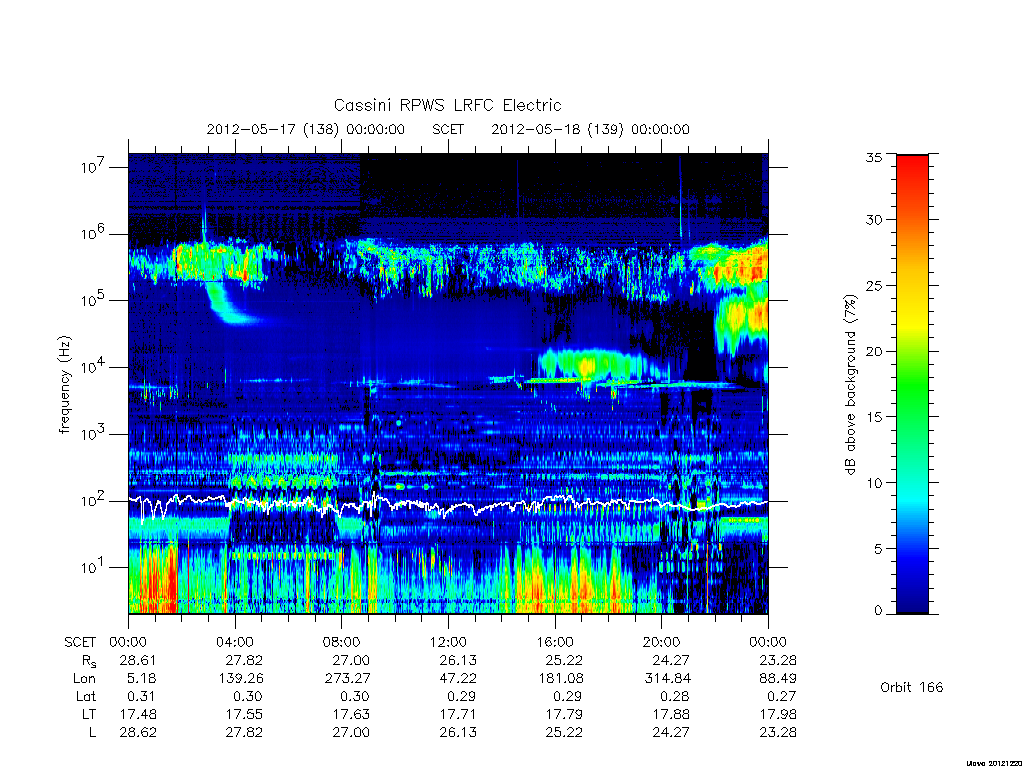Click the Lat value "0.31"

[x=142, y=696]
